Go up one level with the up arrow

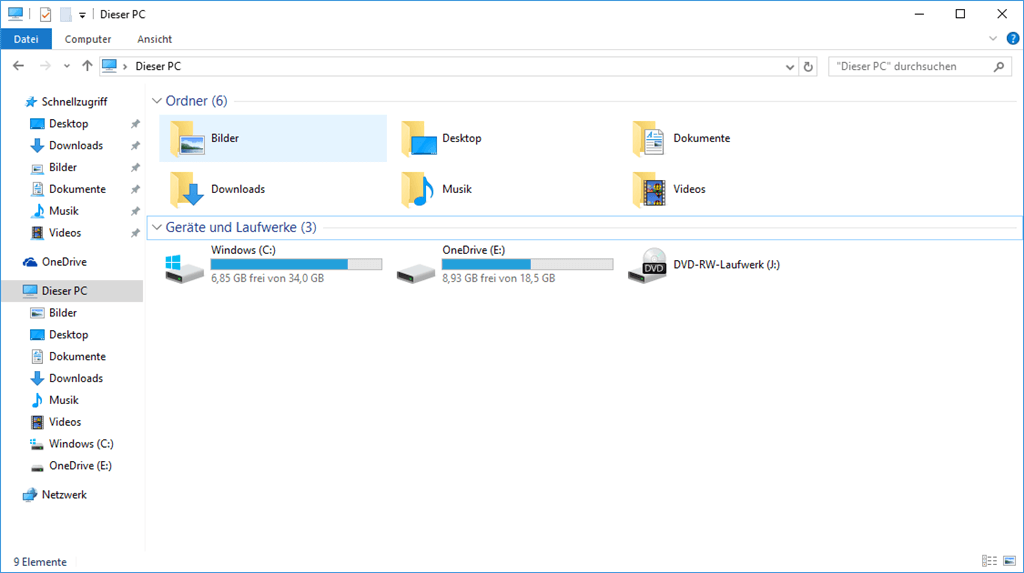click(87, 66)
